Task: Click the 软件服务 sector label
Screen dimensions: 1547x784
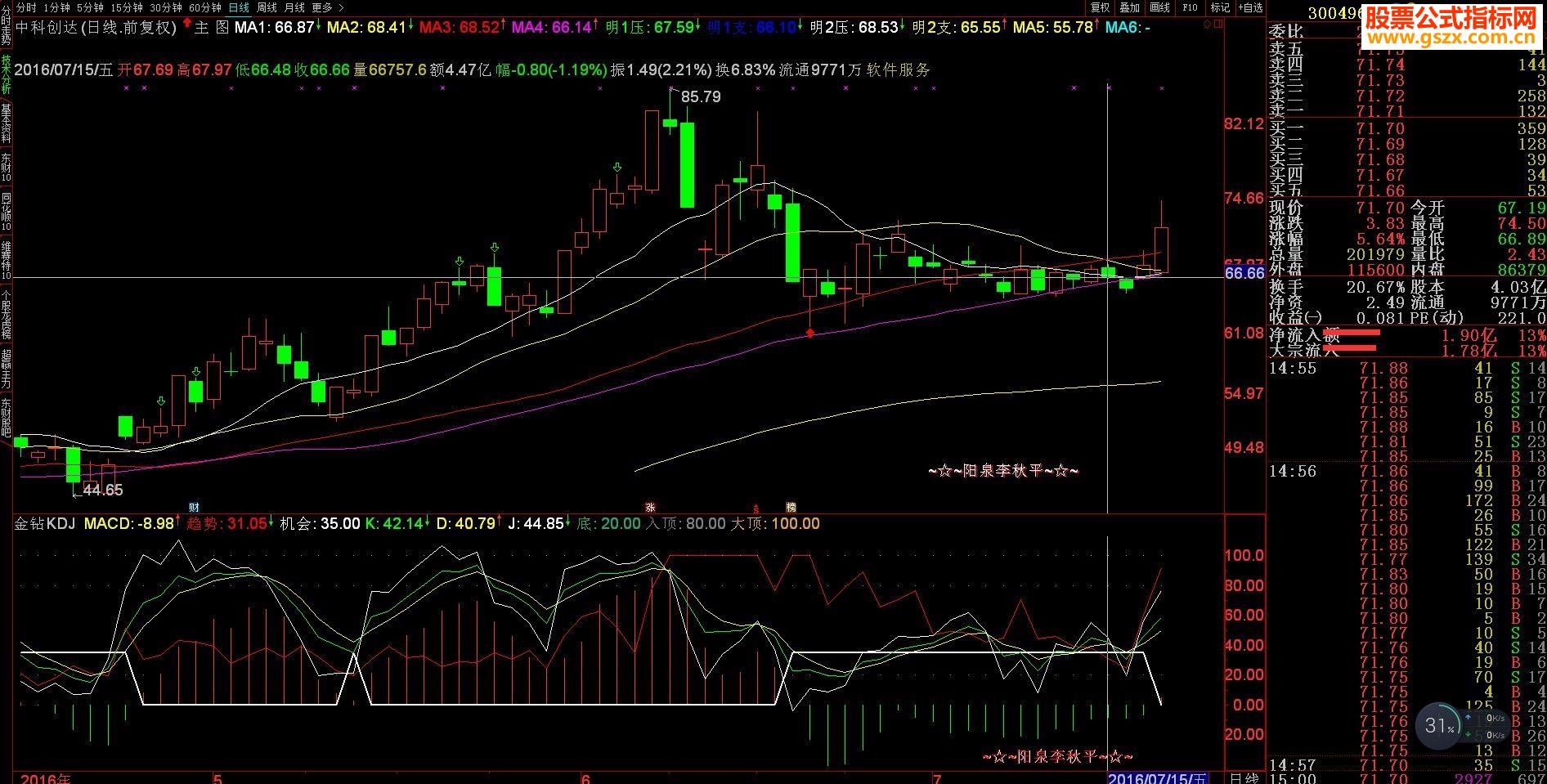Action: coord(899,69)
